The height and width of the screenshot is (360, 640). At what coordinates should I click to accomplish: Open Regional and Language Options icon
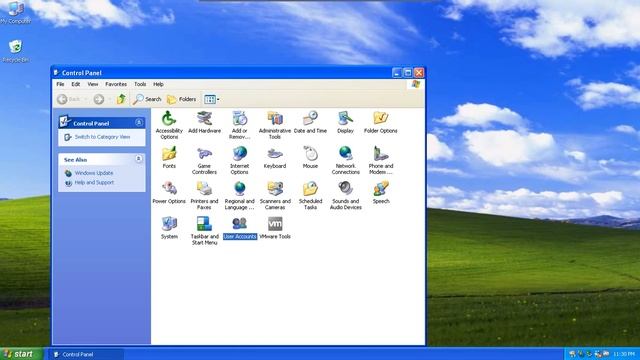[240, 195]
